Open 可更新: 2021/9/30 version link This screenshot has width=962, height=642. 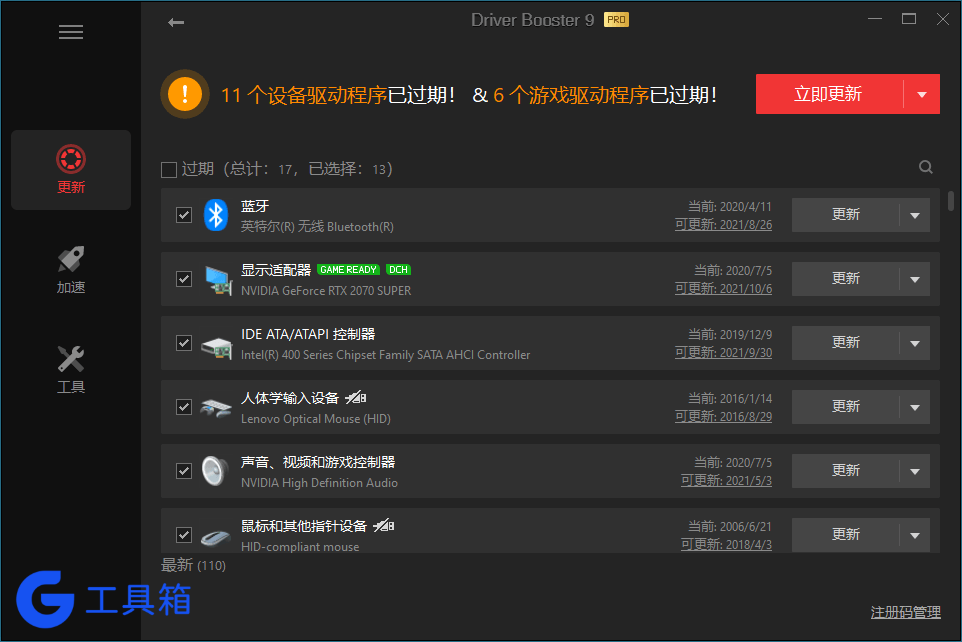(723, 352)
